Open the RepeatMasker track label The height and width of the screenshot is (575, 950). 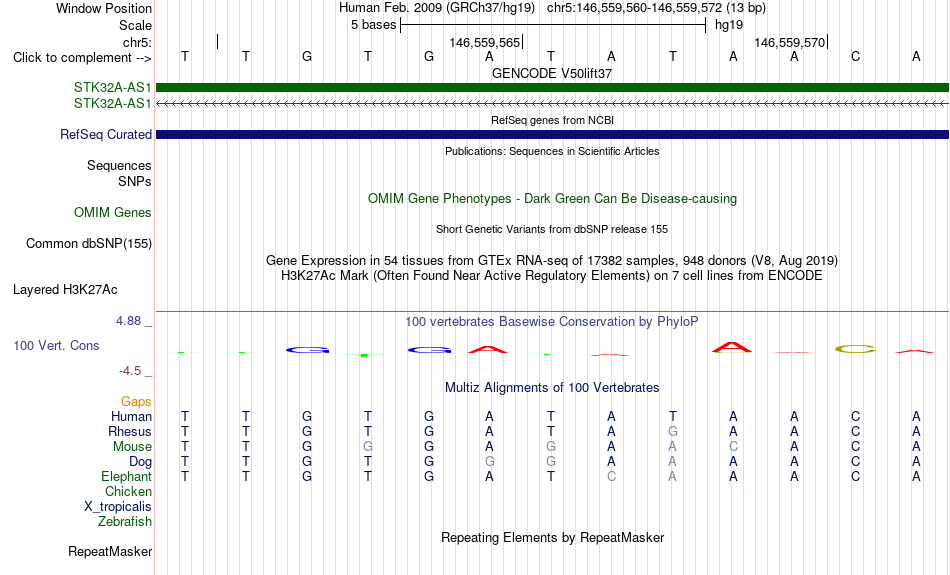point(110,551)
